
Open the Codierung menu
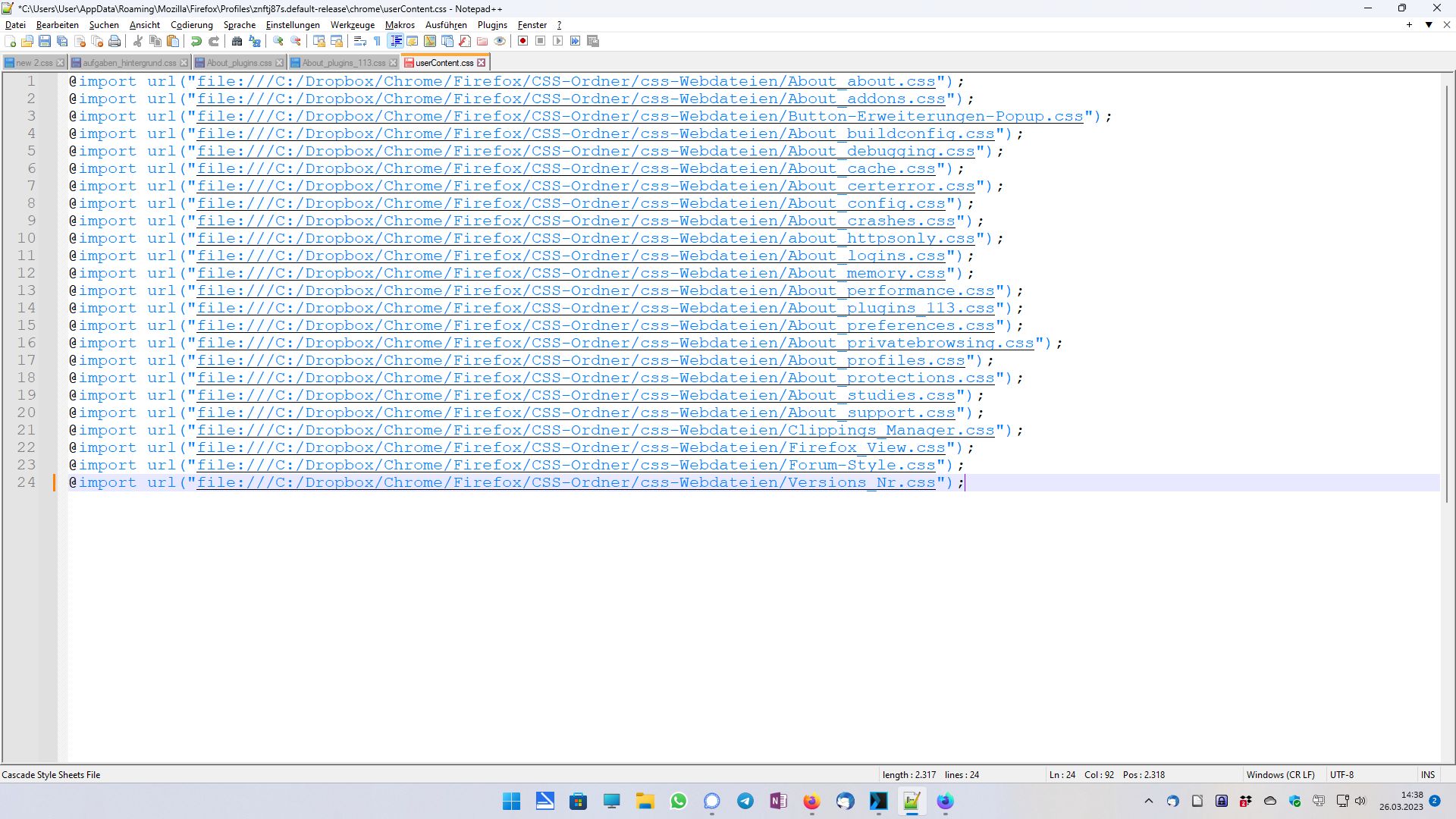191,25
